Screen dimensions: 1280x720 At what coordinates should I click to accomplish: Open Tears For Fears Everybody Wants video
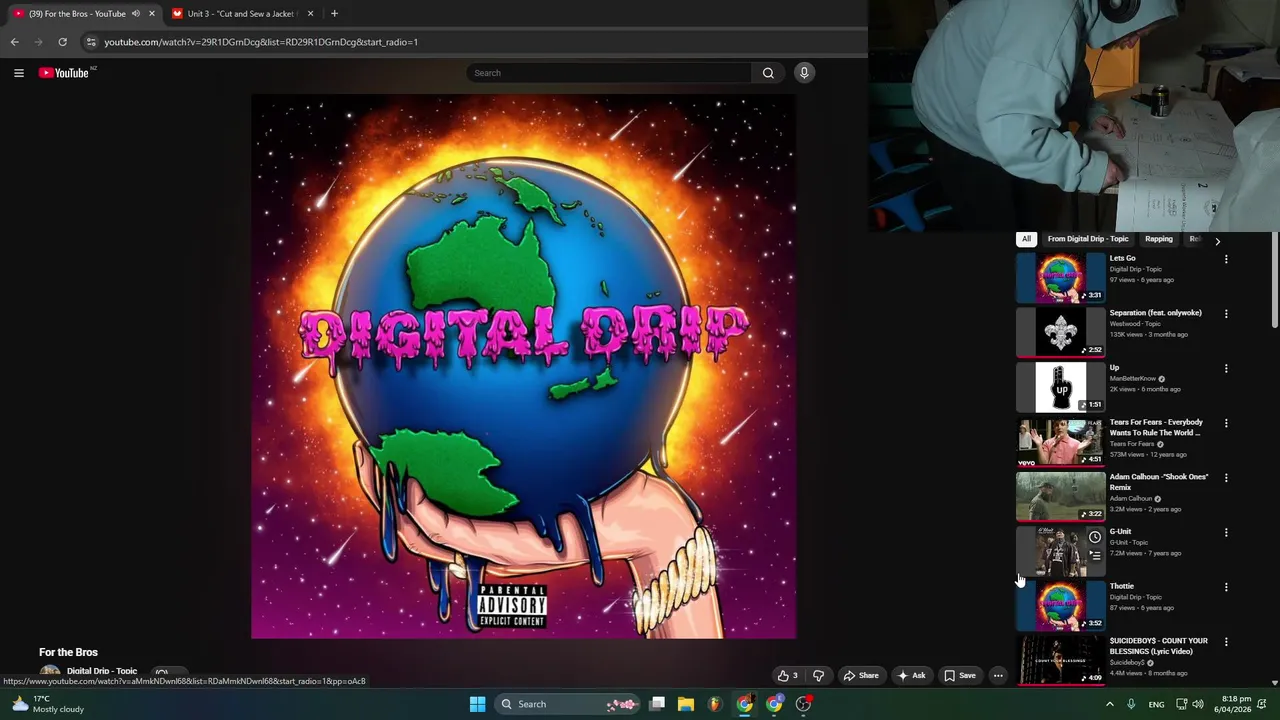click(x=1156, y=427)
